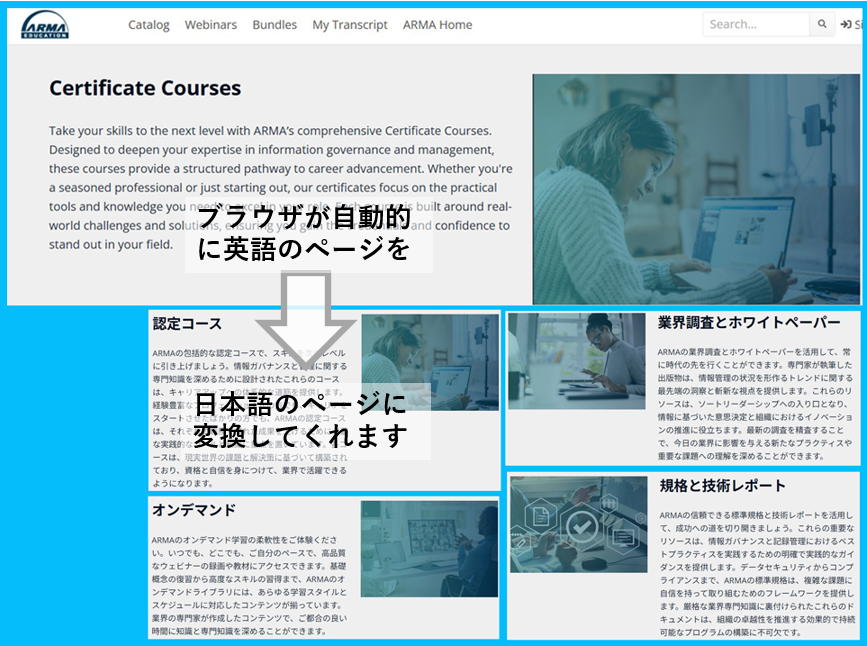Focus the Search input field
The width and height of the screenshot is (867, 646).
[756, 24]
